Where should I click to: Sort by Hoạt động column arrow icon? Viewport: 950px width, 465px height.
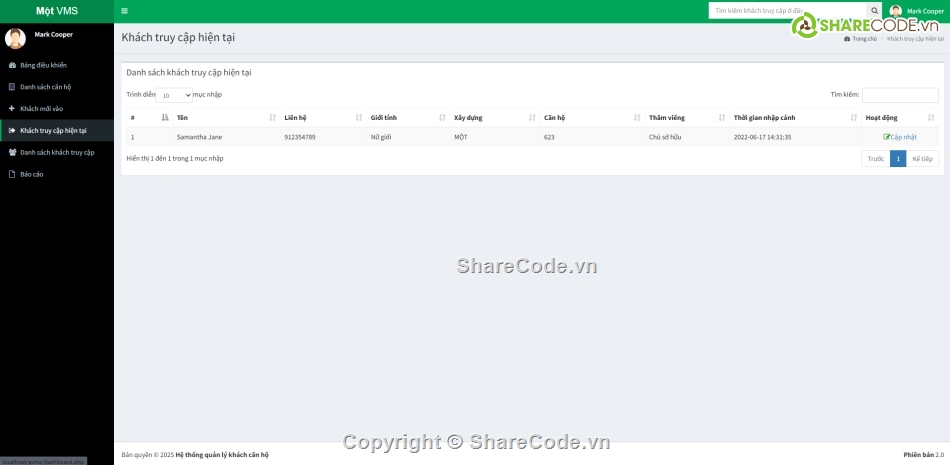(931, 118)
